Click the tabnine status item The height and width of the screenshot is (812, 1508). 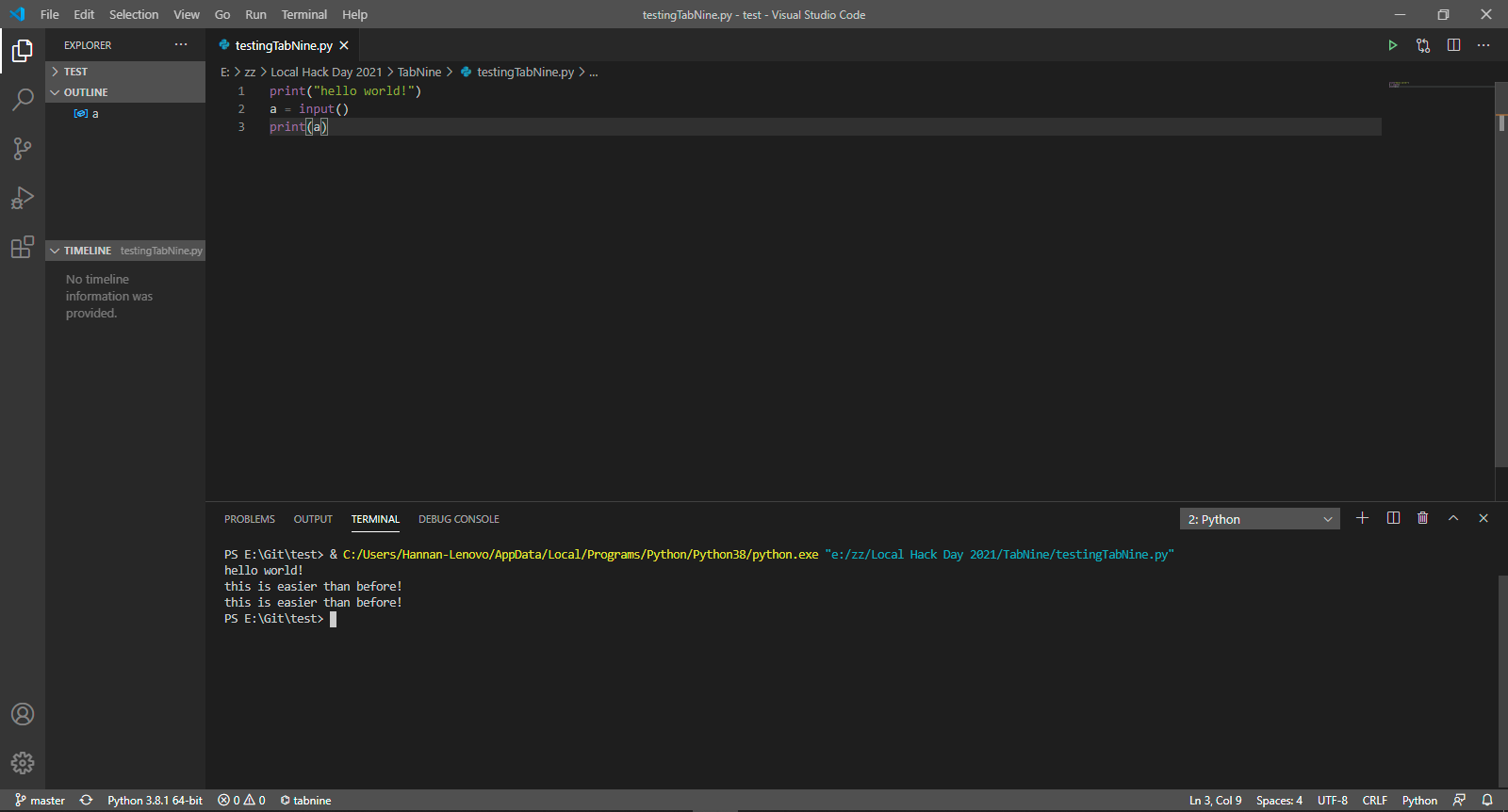coord(305,801)
